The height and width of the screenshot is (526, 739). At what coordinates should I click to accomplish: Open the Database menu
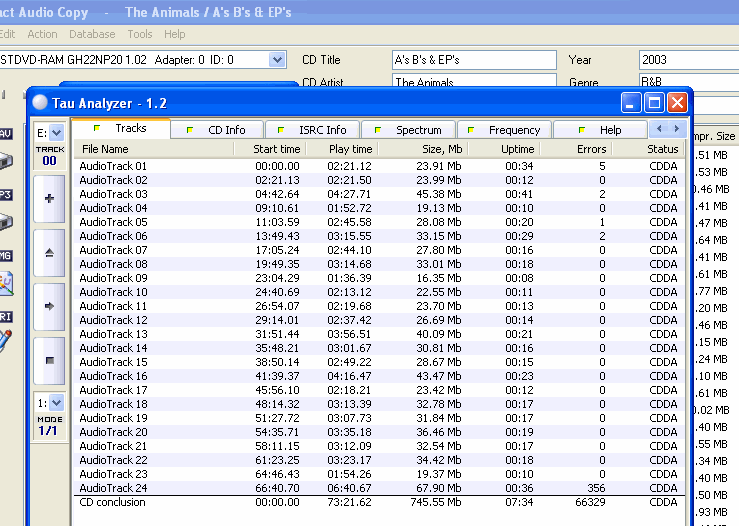point(92,34)
